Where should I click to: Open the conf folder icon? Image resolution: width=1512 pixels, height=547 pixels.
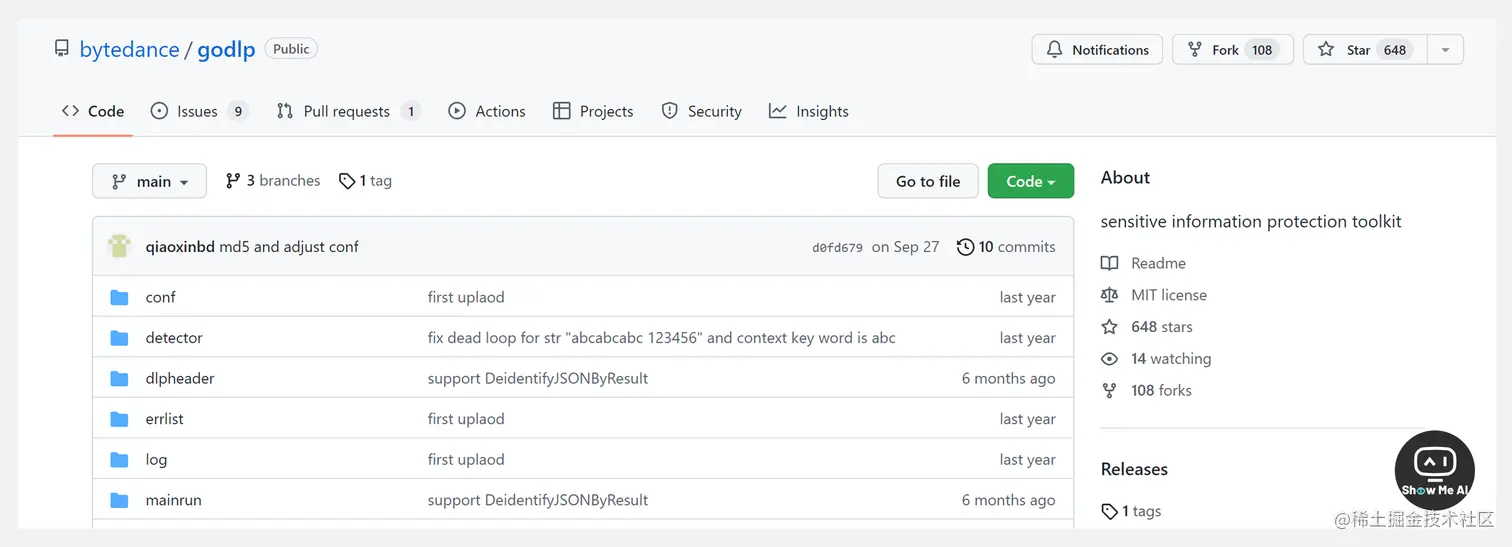[120, 297]
